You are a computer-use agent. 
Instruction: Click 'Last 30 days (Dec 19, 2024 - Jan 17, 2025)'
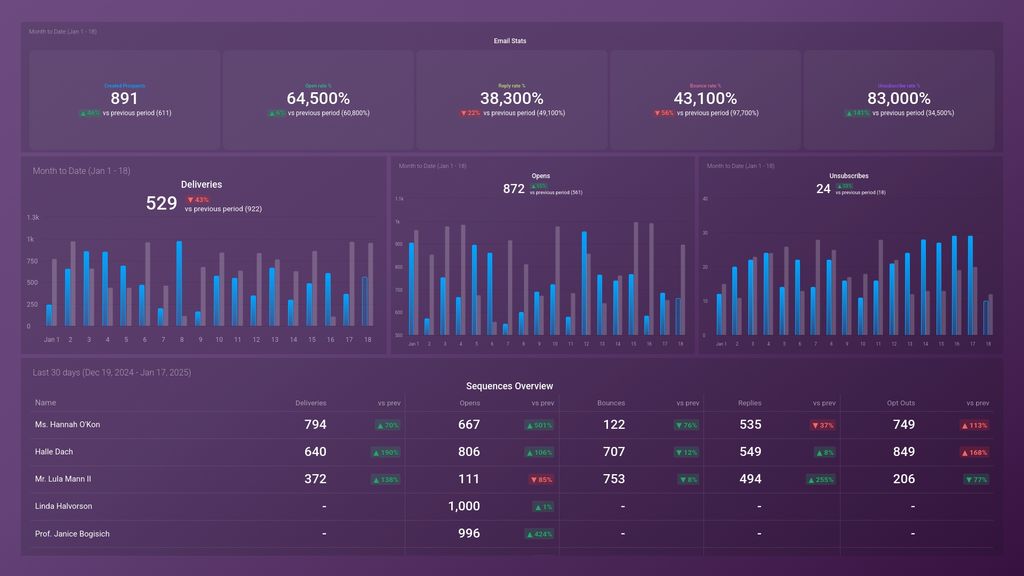(112, 372)
